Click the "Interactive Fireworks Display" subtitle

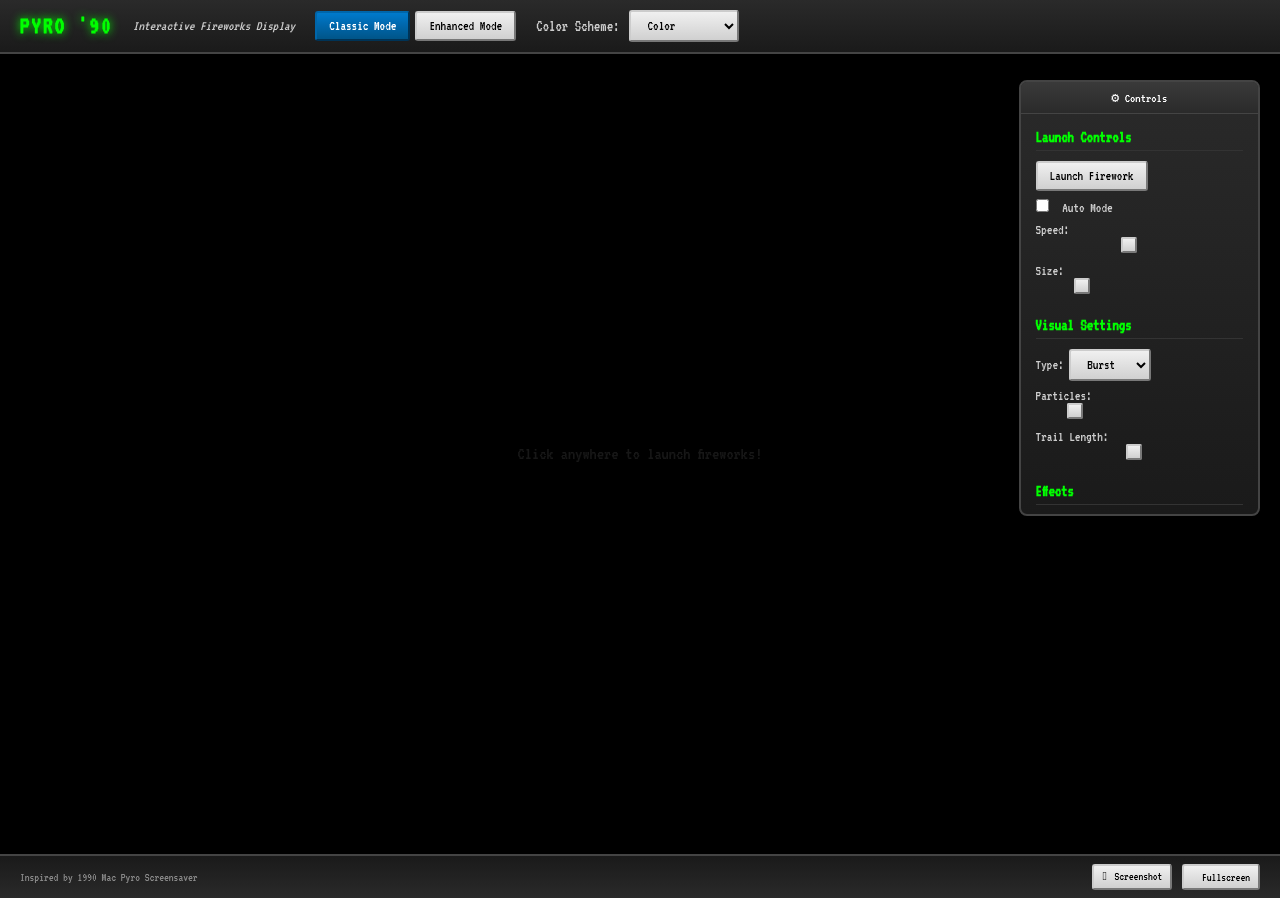tap(214, 26)
